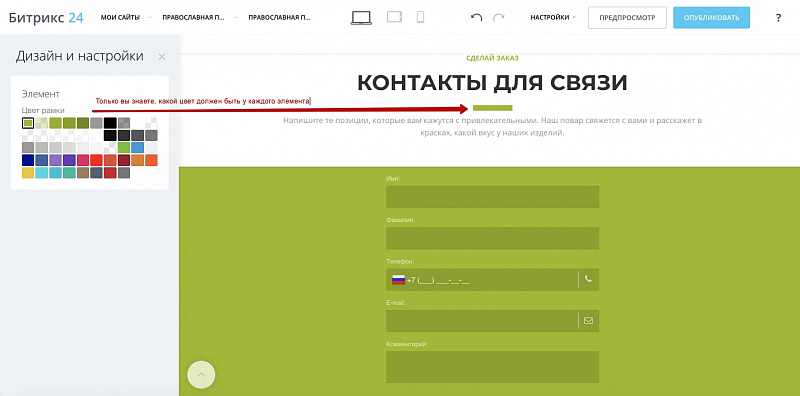Viewport: 800px width, 396px height.
Task: Click the Фамилия input field
Action: click(x=492, y=238)
